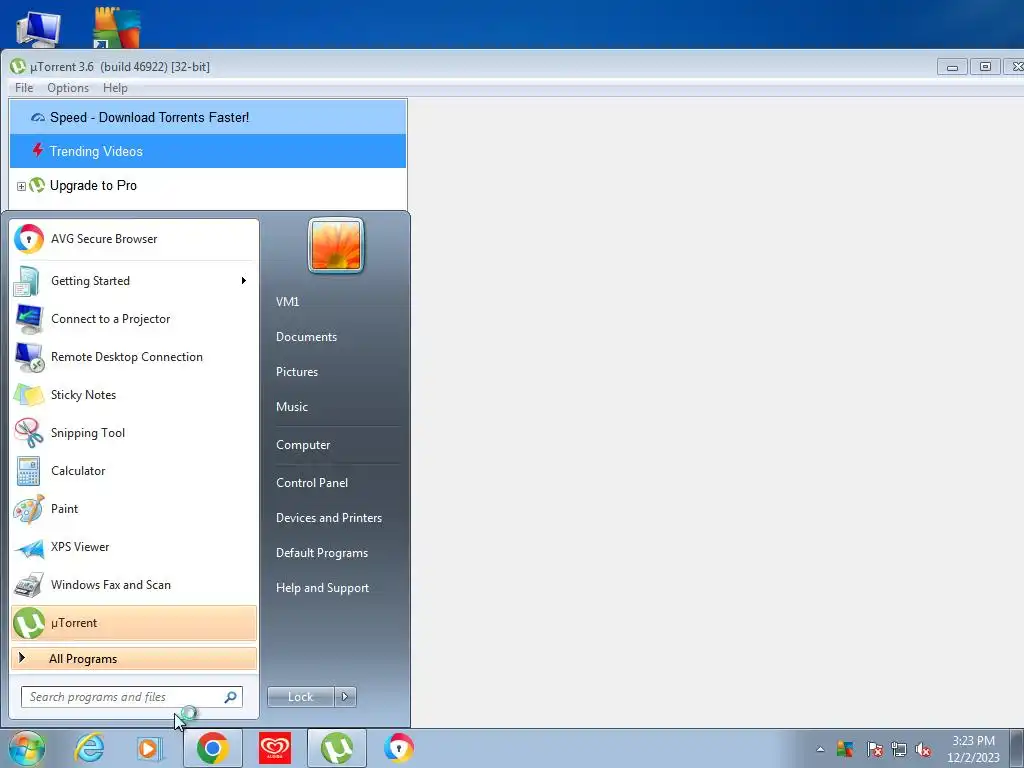
Task: Switch to µTorrent taskbar button
Action: [336, 748]
